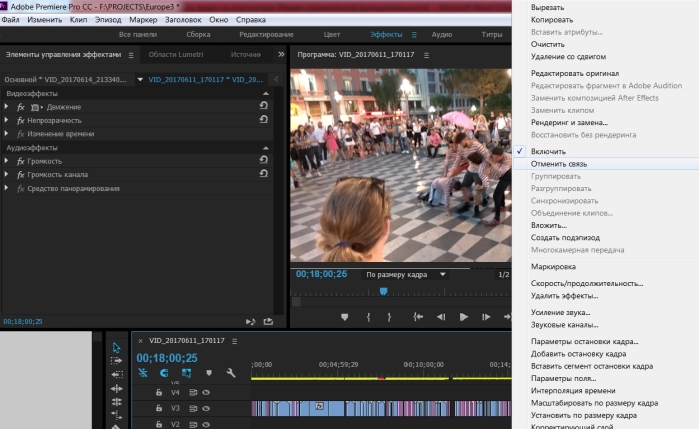Toggle V4 sync lock

click(193, 392)
